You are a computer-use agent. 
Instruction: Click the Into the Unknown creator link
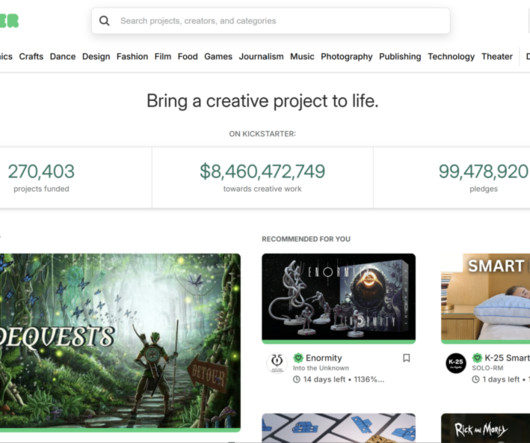pos(321,368)
